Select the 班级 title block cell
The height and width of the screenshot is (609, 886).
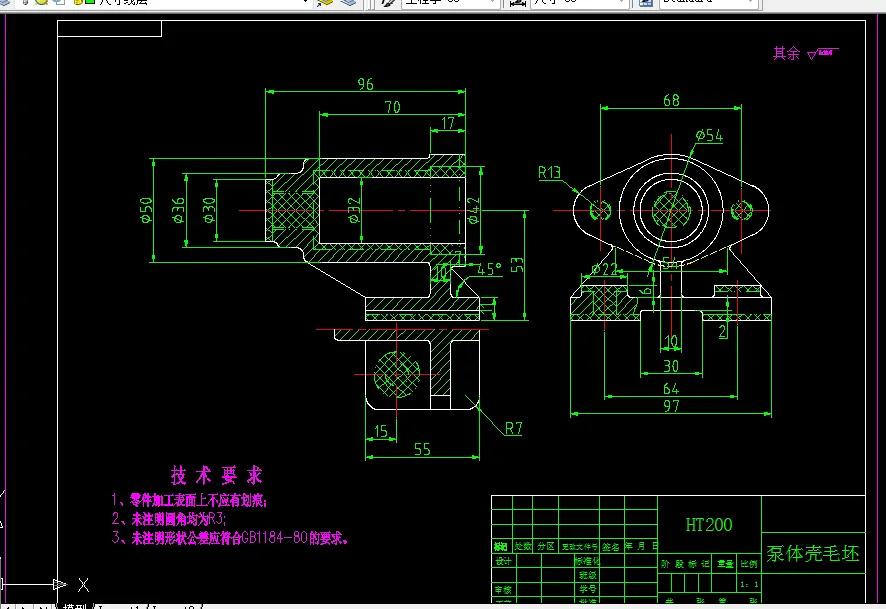pyautogui.click(x=587, y=575)
